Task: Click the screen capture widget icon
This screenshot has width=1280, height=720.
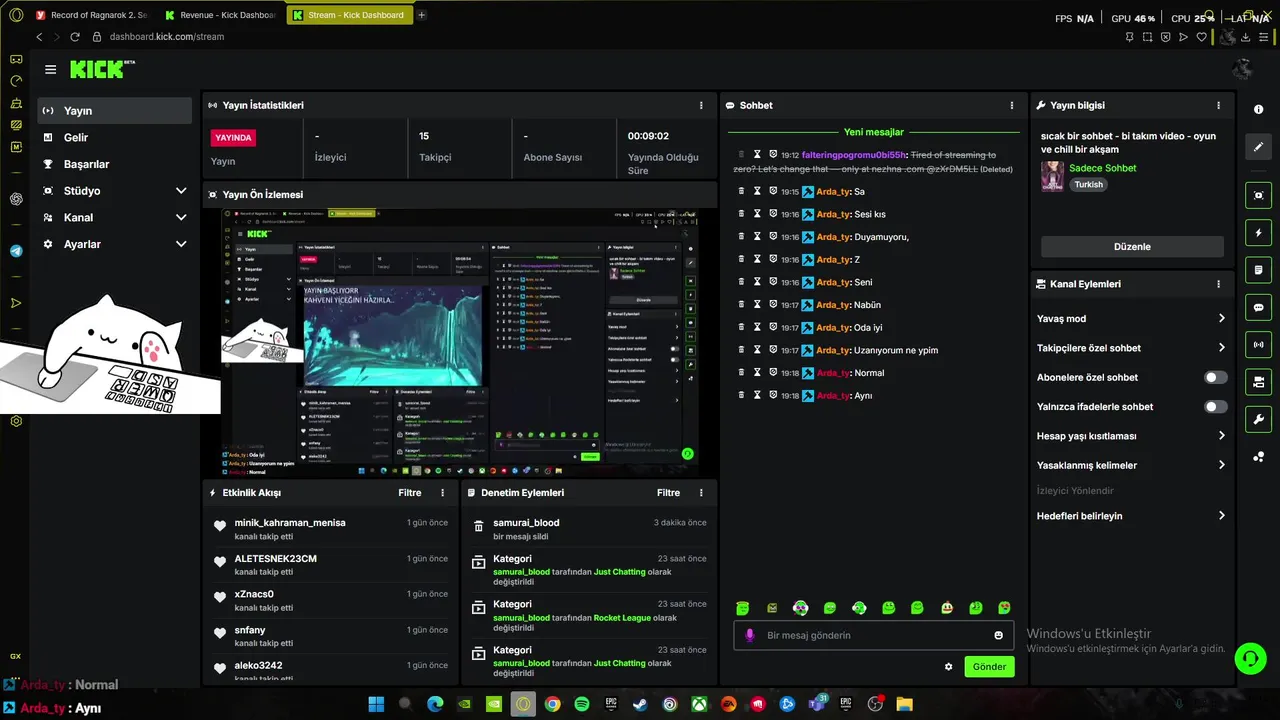Action: pyautogui.click(x=1258, y=195)
